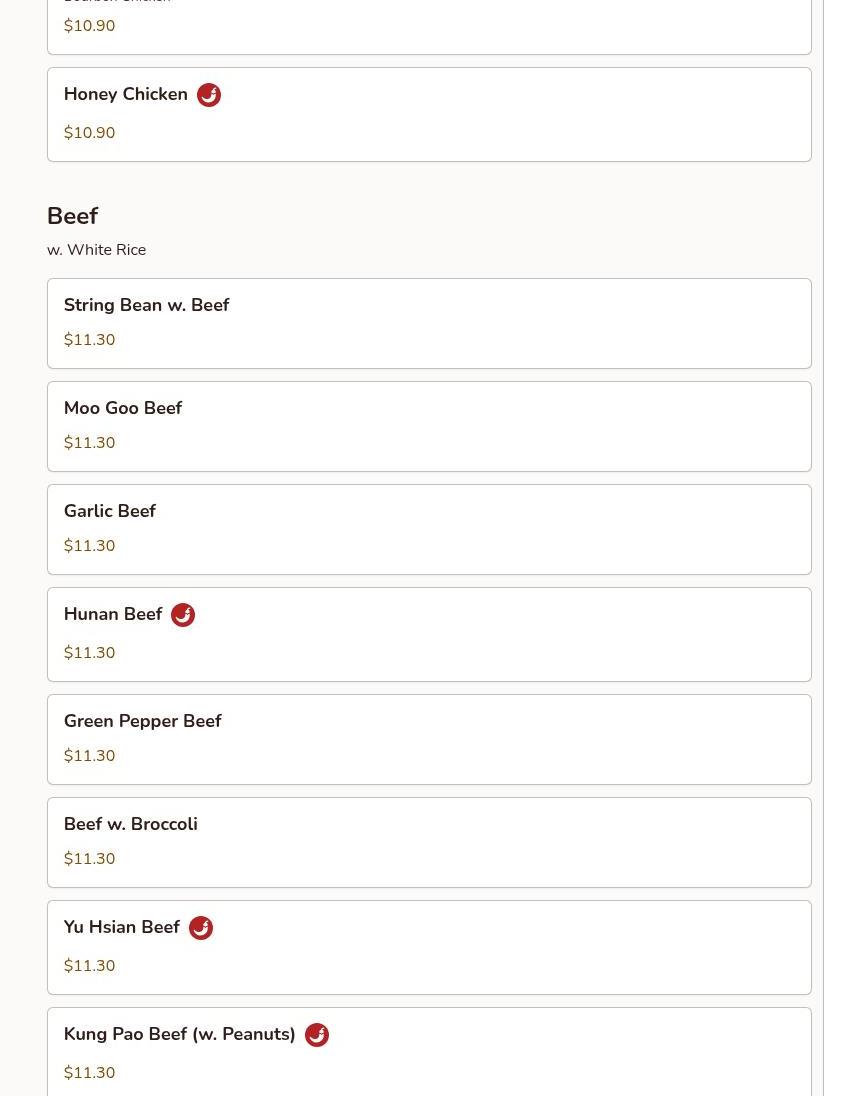844x1096 pixels.
Task: Click the $10.90 price under Honey Chicken
Action: click(x=90, y=133)
